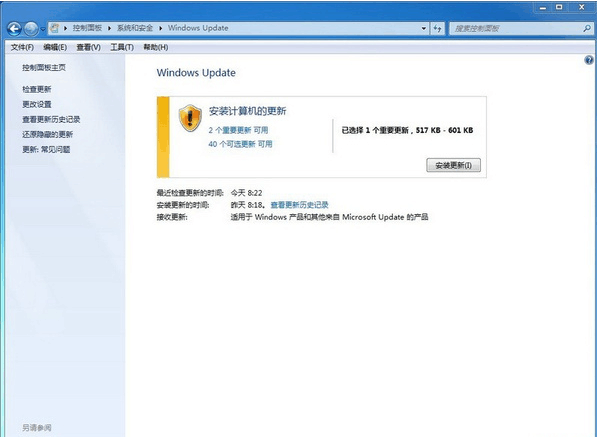This screenshot has height=437, width=597.
Task: Click the 安装计算机的更新 heading
Action: [247, 111]
